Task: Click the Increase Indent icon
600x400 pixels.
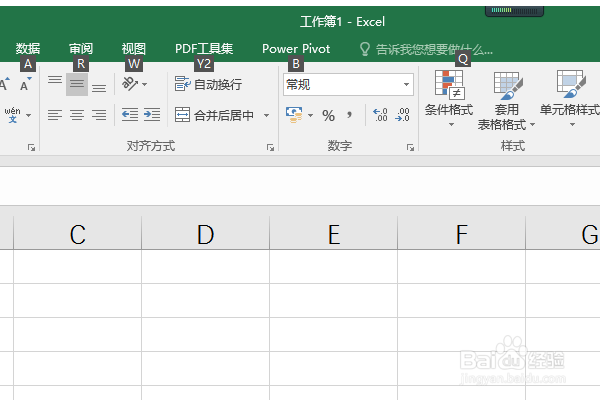Action: point(152,115)
